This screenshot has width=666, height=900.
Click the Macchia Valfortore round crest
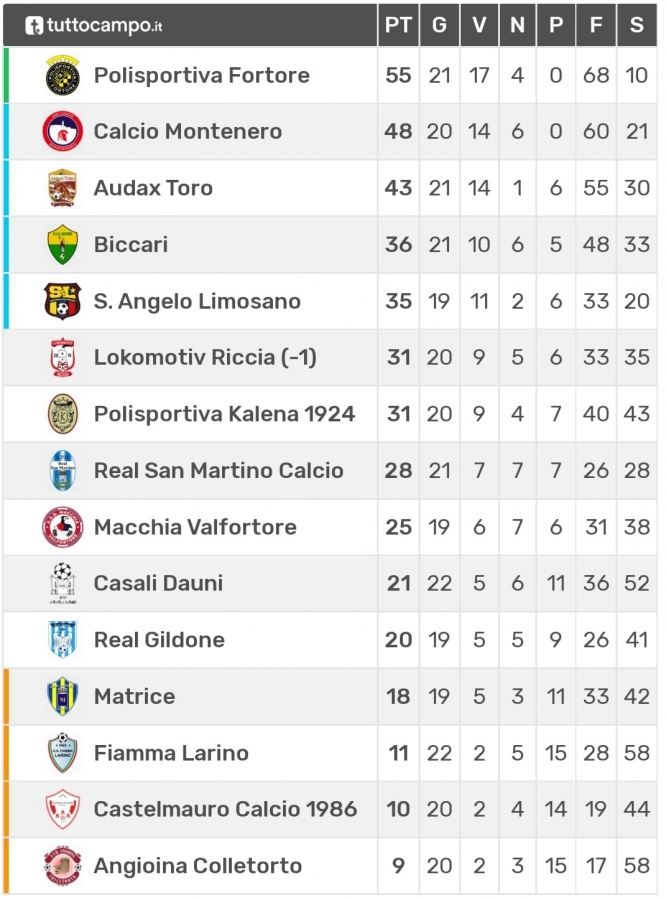click(62, 527)
